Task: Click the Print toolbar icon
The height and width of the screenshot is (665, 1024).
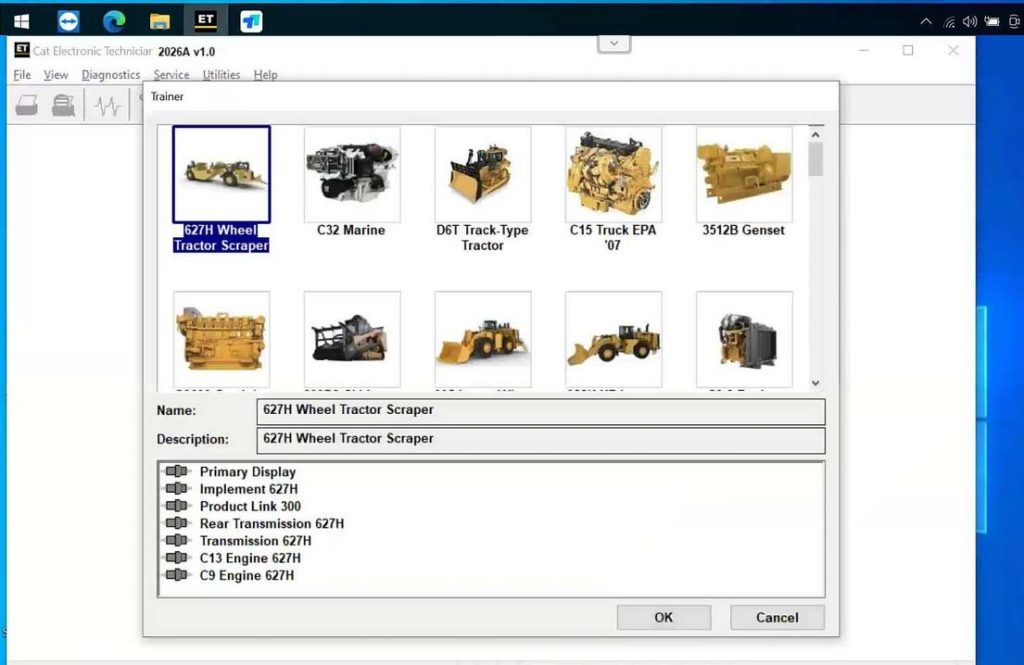Action: click(x=27, y=105)
